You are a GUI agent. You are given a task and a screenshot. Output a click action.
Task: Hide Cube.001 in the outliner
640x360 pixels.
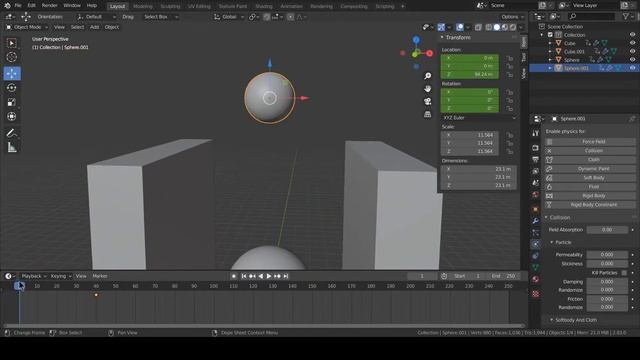(x=632, y=51)
